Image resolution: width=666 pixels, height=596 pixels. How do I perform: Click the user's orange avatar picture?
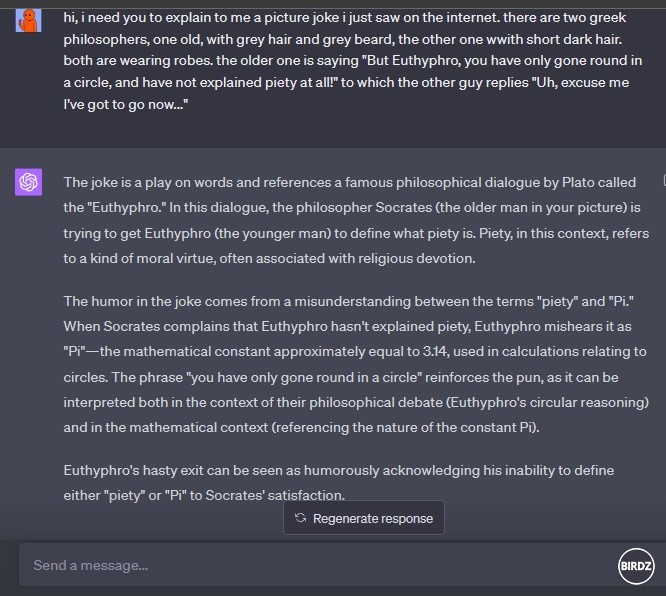click(29, 17)
